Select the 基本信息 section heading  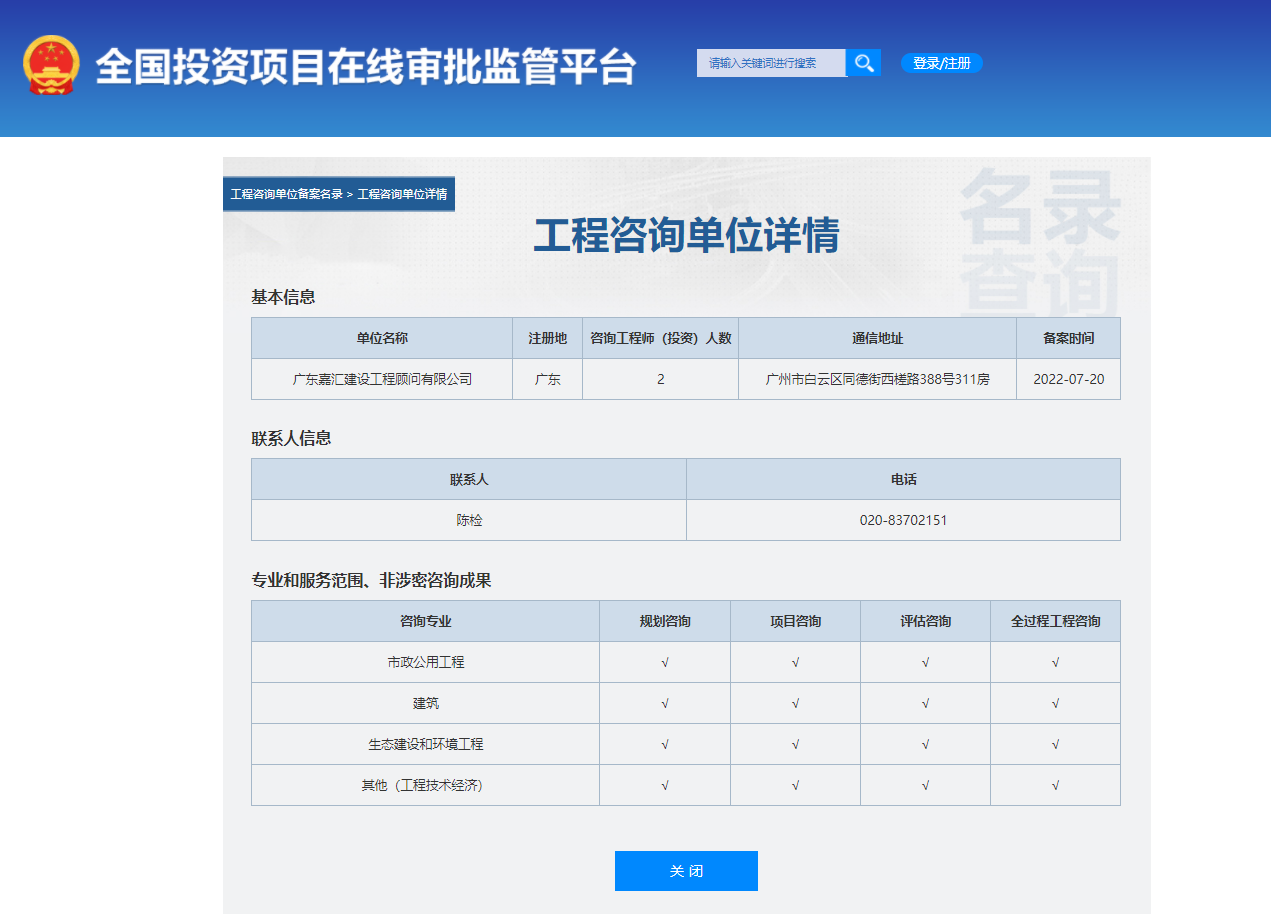(283, 297)
